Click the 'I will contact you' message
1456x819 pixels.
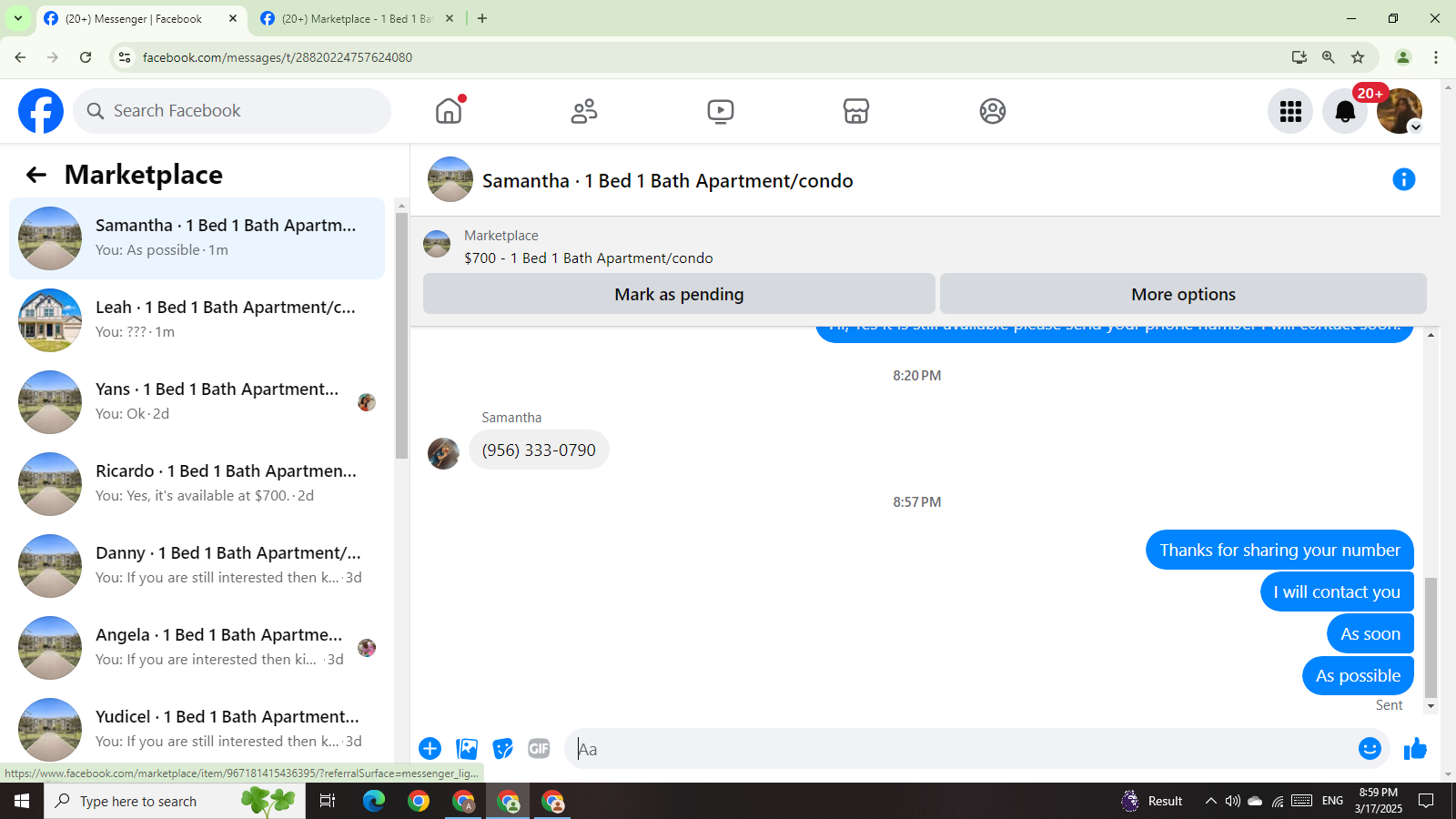(x=1337, y=591)
